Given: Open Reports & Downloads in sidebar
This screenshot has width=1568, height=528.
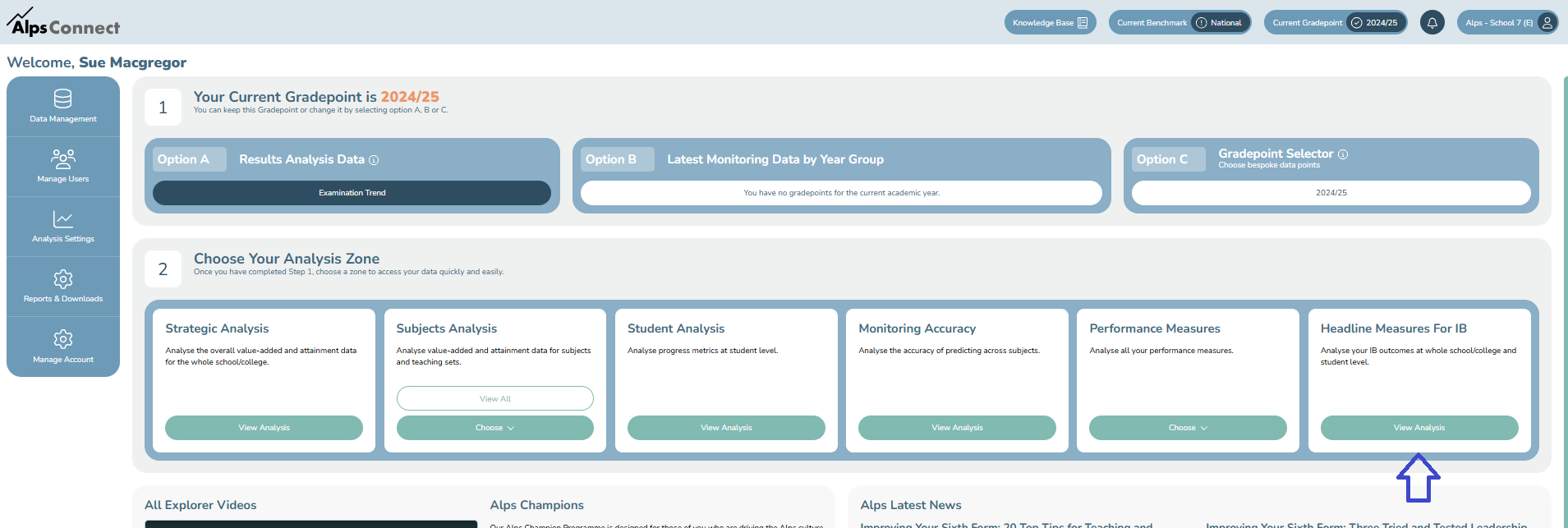Looking at the screenshot, I should 63,287.
